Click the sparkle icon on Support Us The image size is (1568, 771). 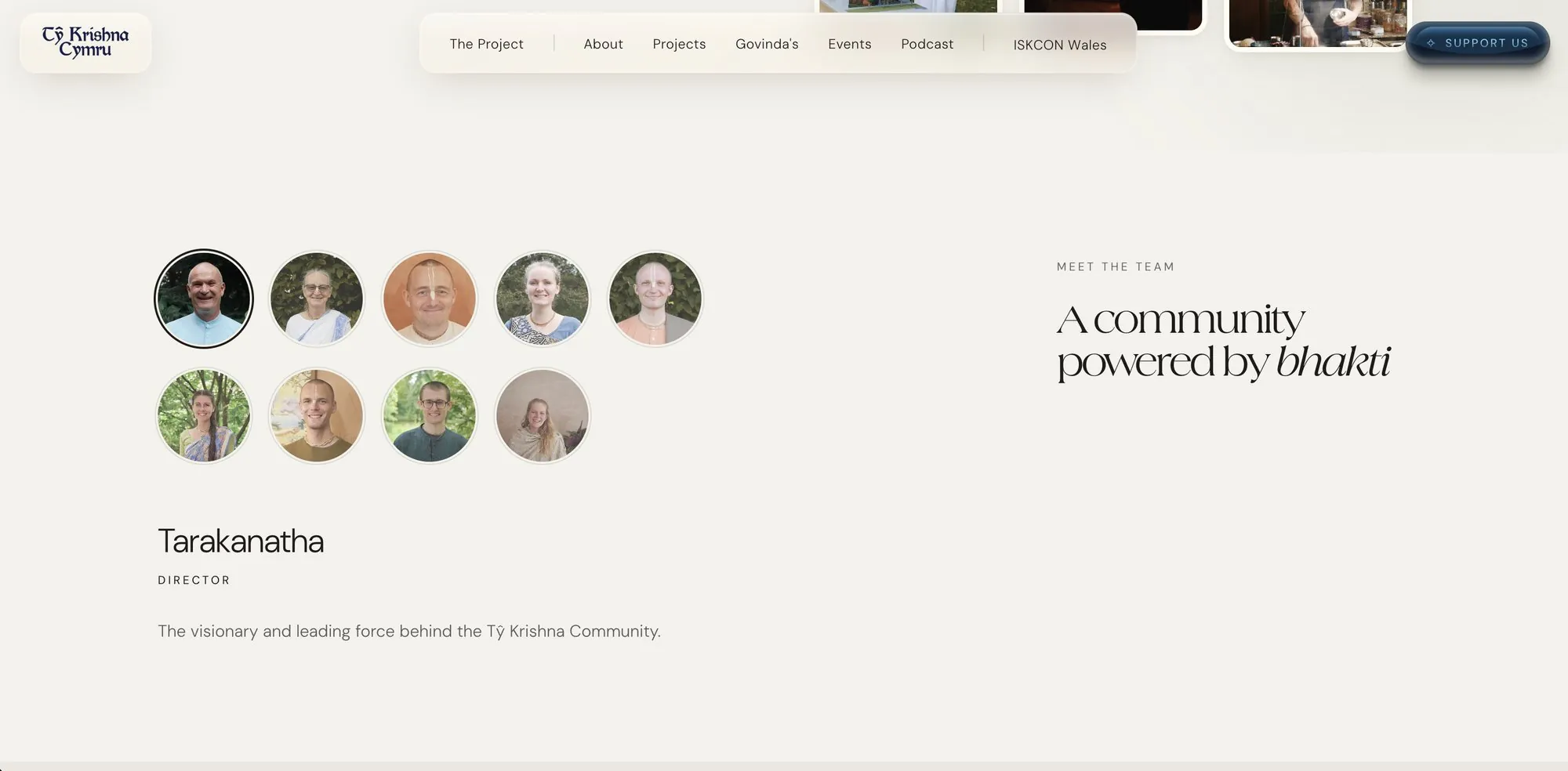(1431, 43)
